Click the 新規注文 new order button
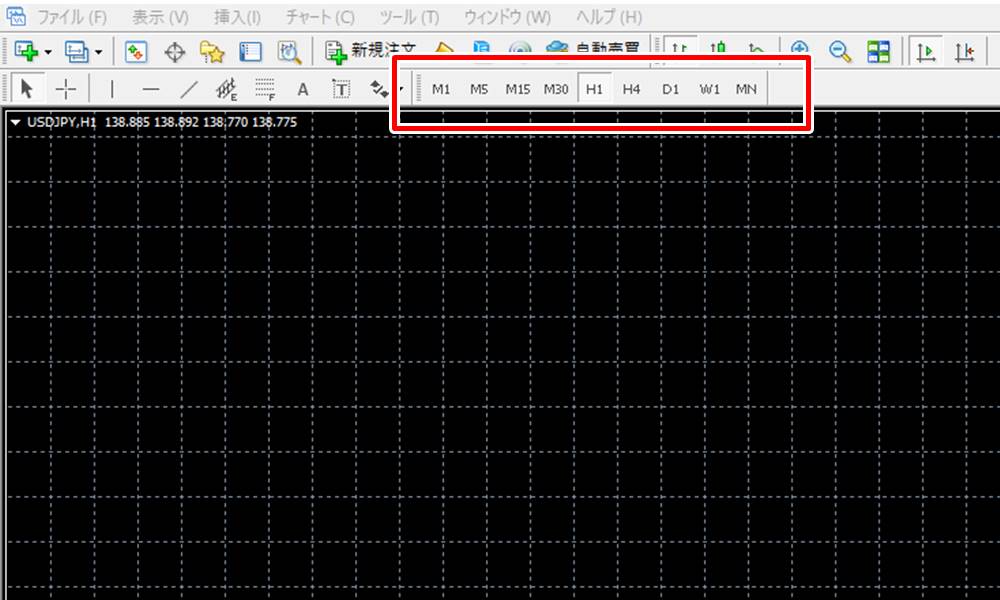 click(372, 51)
